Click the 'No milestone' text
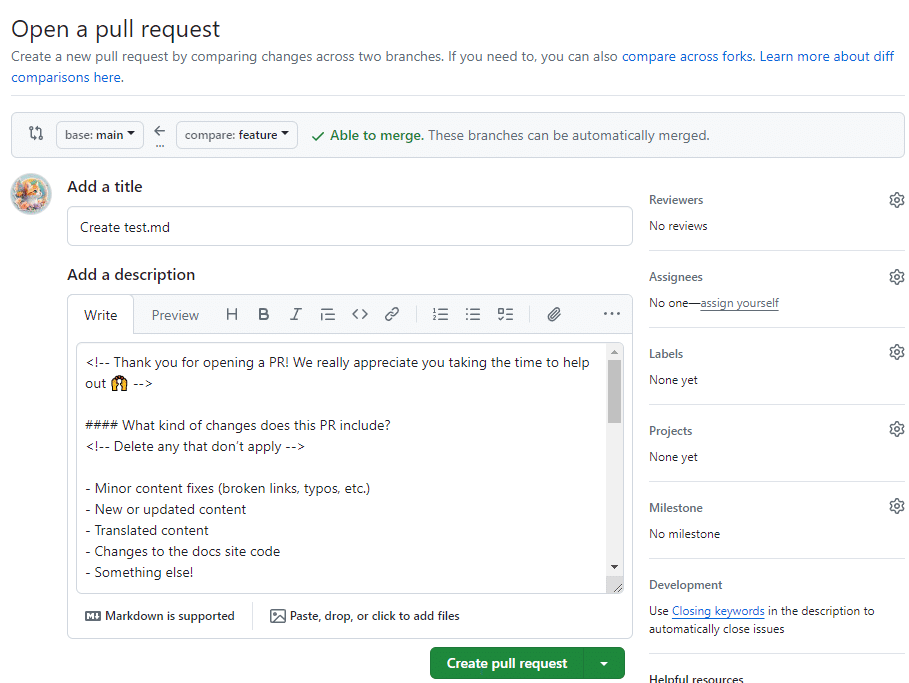This screenshot has width=909, height=683. click(x=685, y=534)
